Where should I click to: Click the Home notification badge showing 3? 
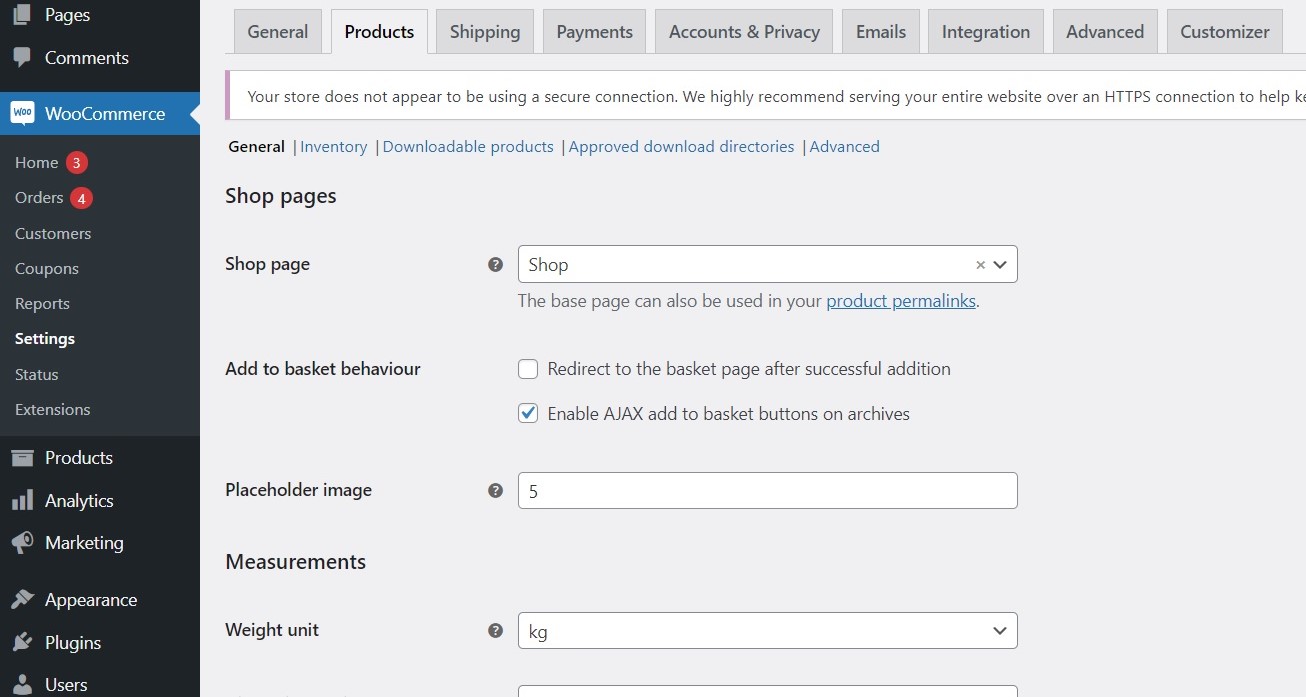click(x=77, y=162)
